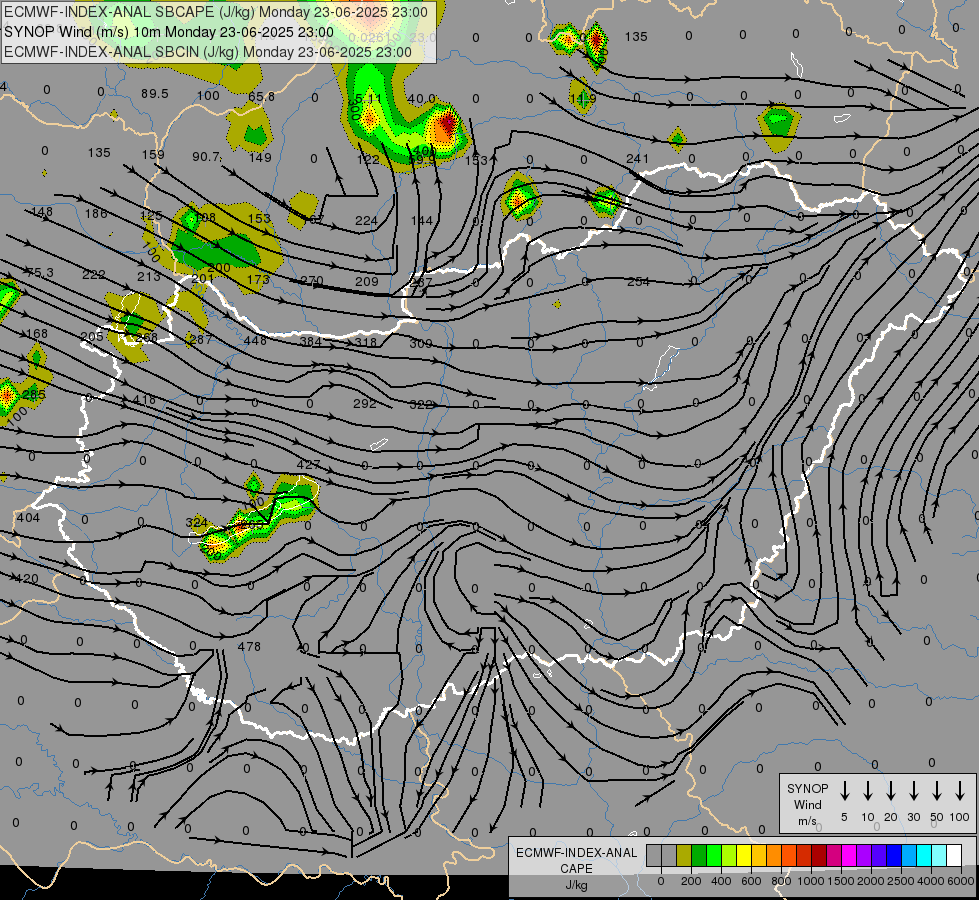Click the 600 label on CAPE scale
The height and width of the screenshot is (900, 979).
coord(751,881)
